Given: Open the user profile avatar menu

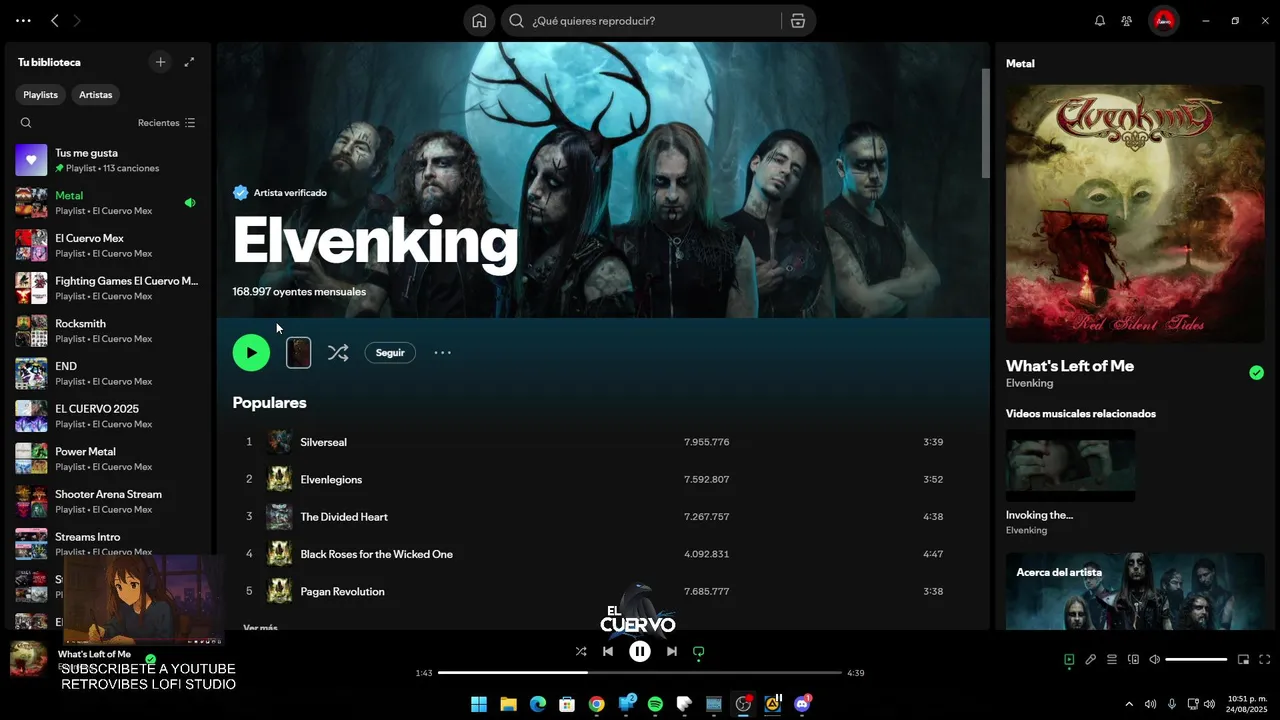Looking at the screenshot, I should 1163,21.
